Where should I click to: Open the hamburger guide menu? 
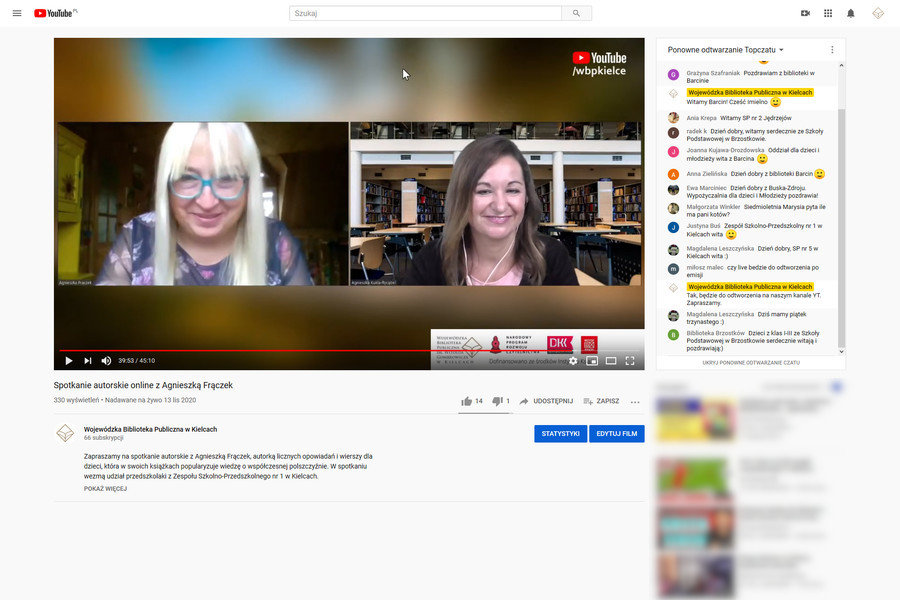click(x=17, y=13)
